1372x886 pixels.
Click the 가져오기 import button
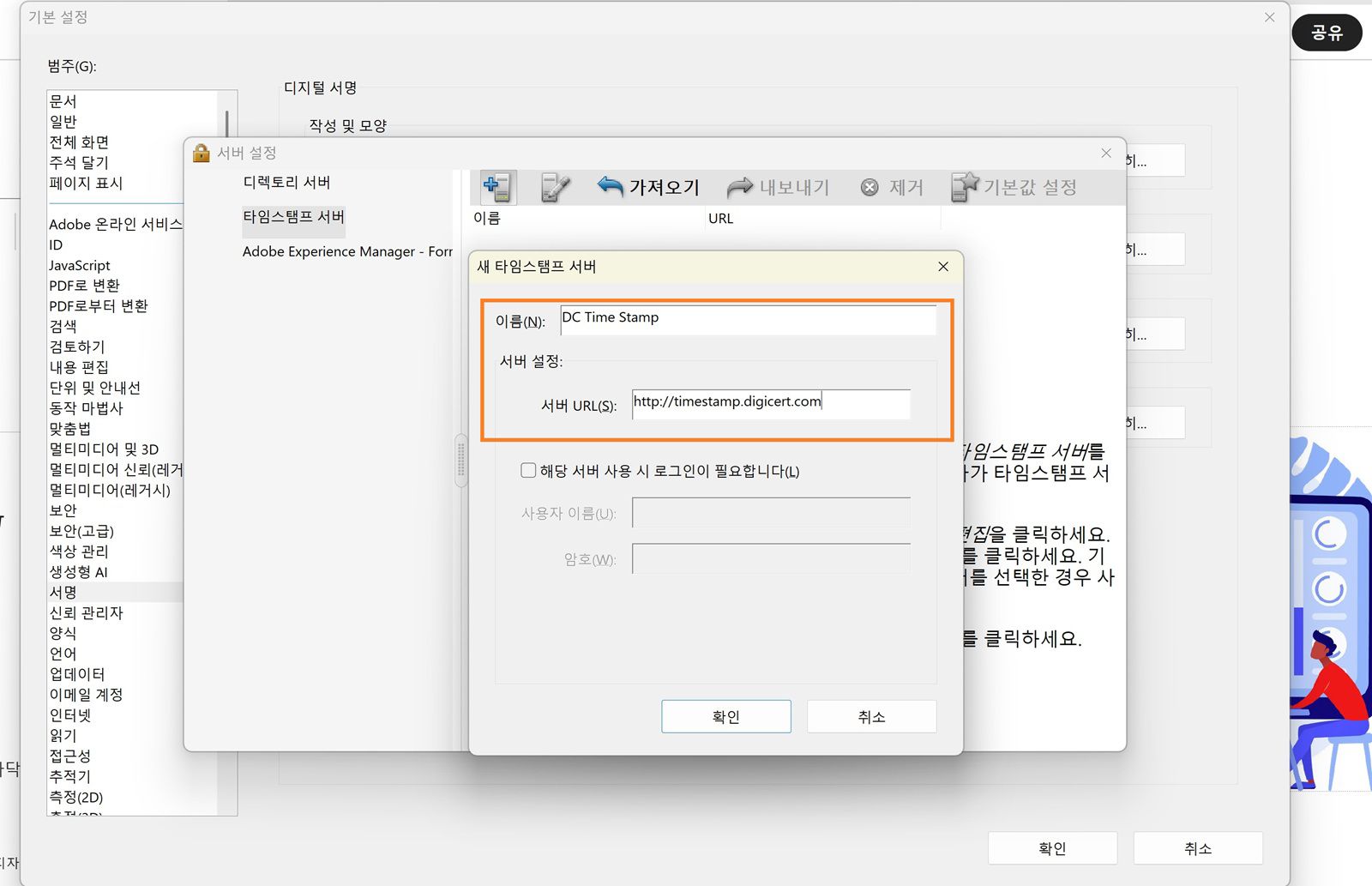click(x=648, y=187)
